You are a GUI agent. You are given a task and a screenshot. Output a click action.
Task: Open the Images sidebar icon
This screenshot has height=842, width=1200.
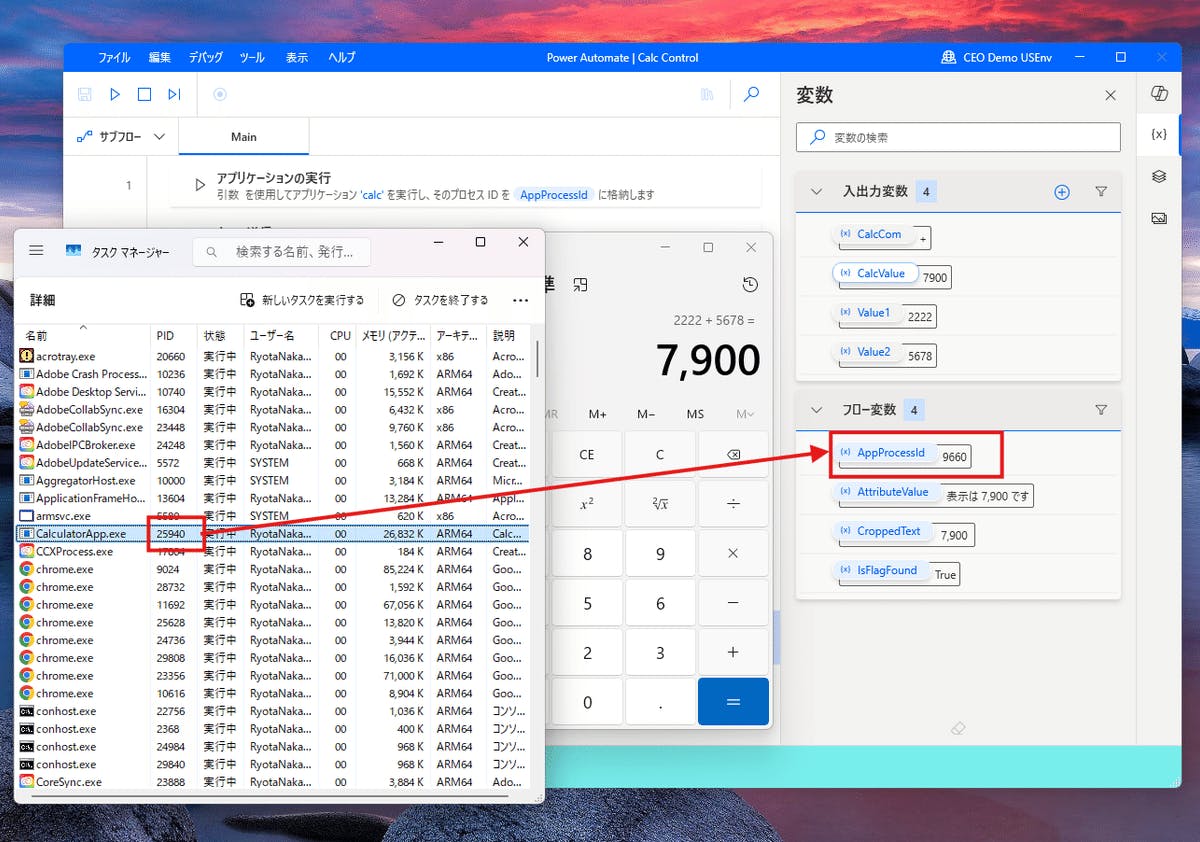(1159, 217)
